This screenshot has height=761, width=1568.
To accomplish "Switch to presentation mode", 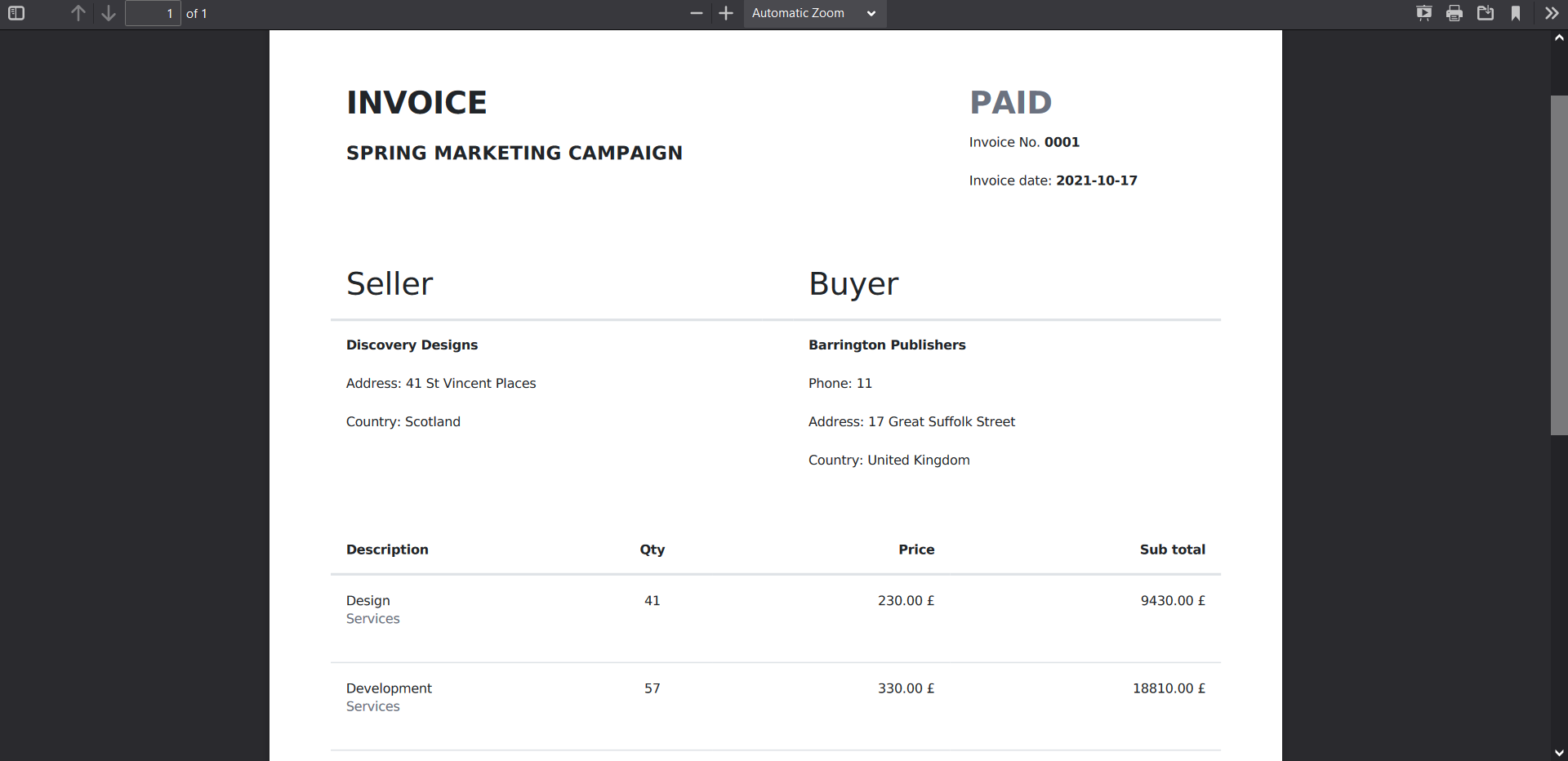I will coord(1424,13).
